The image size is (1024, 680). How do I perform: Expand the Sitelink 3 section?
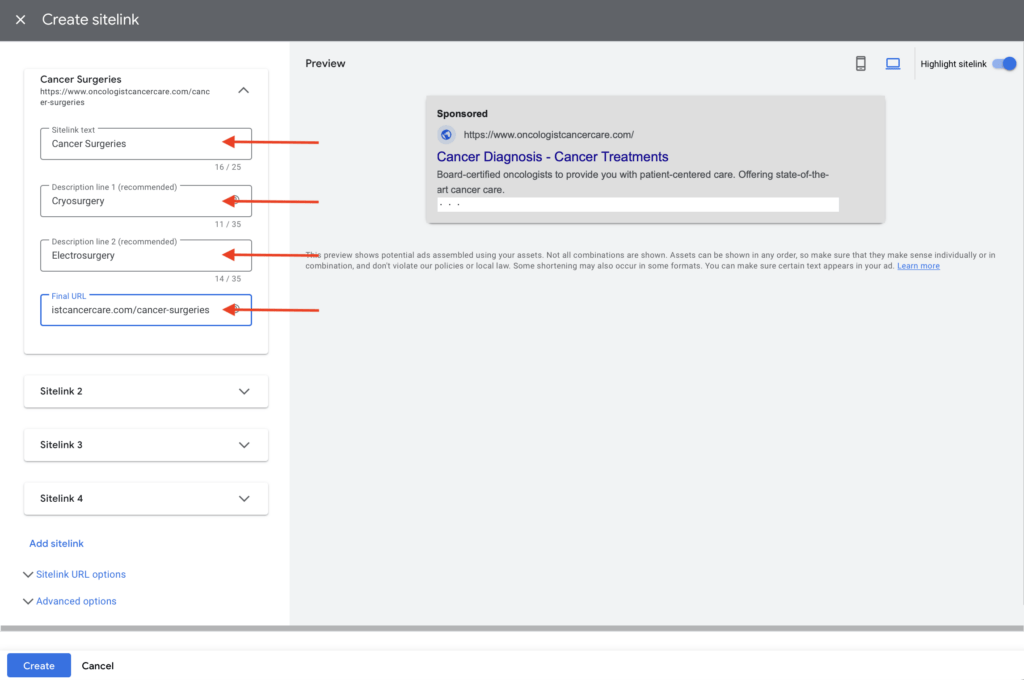point(244,445)
